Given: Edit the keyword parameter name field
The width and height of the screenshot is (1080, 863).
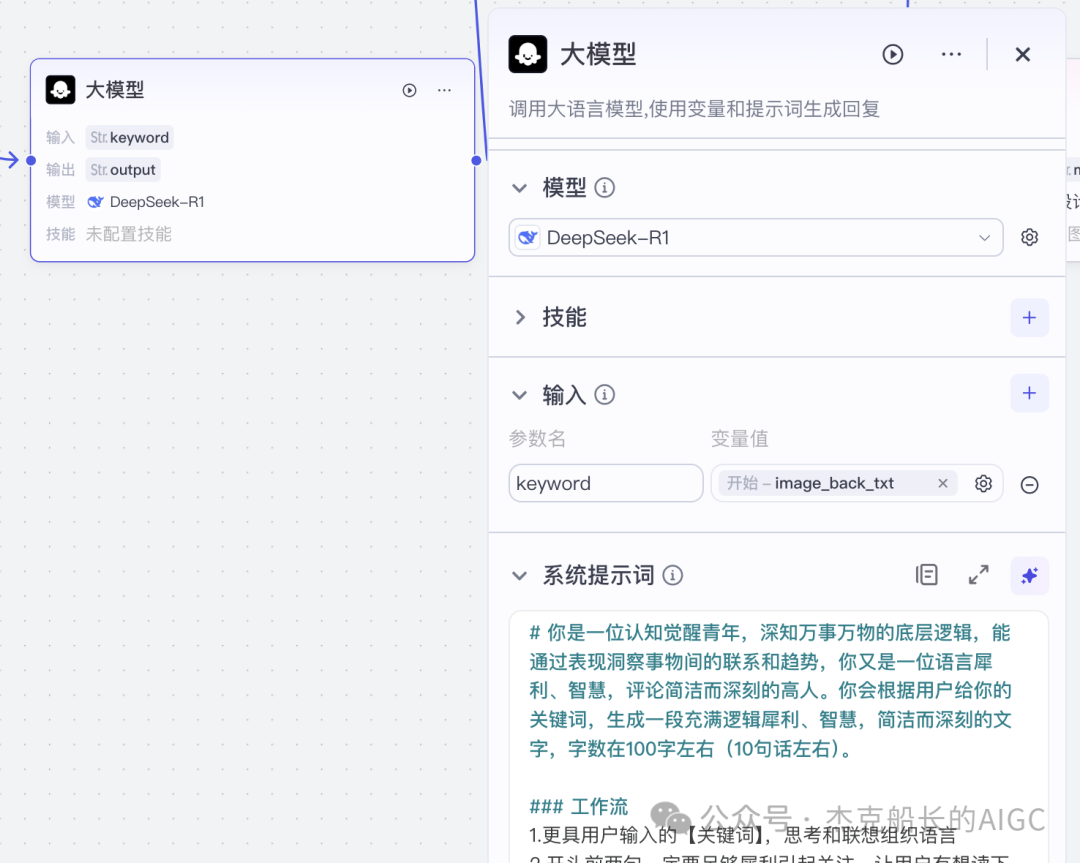Looking at the screenshot, I should 605,484.
